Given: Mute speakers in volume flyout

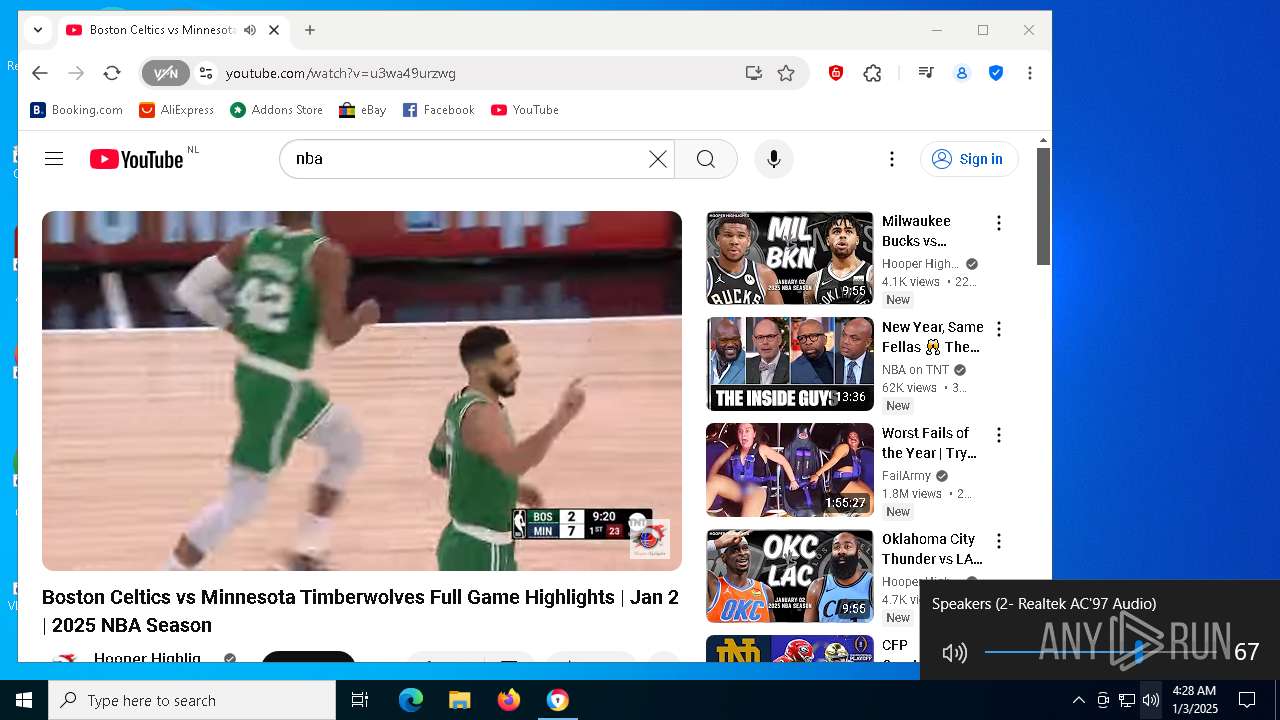Looking at the screenshot, I should click(954, 653).
